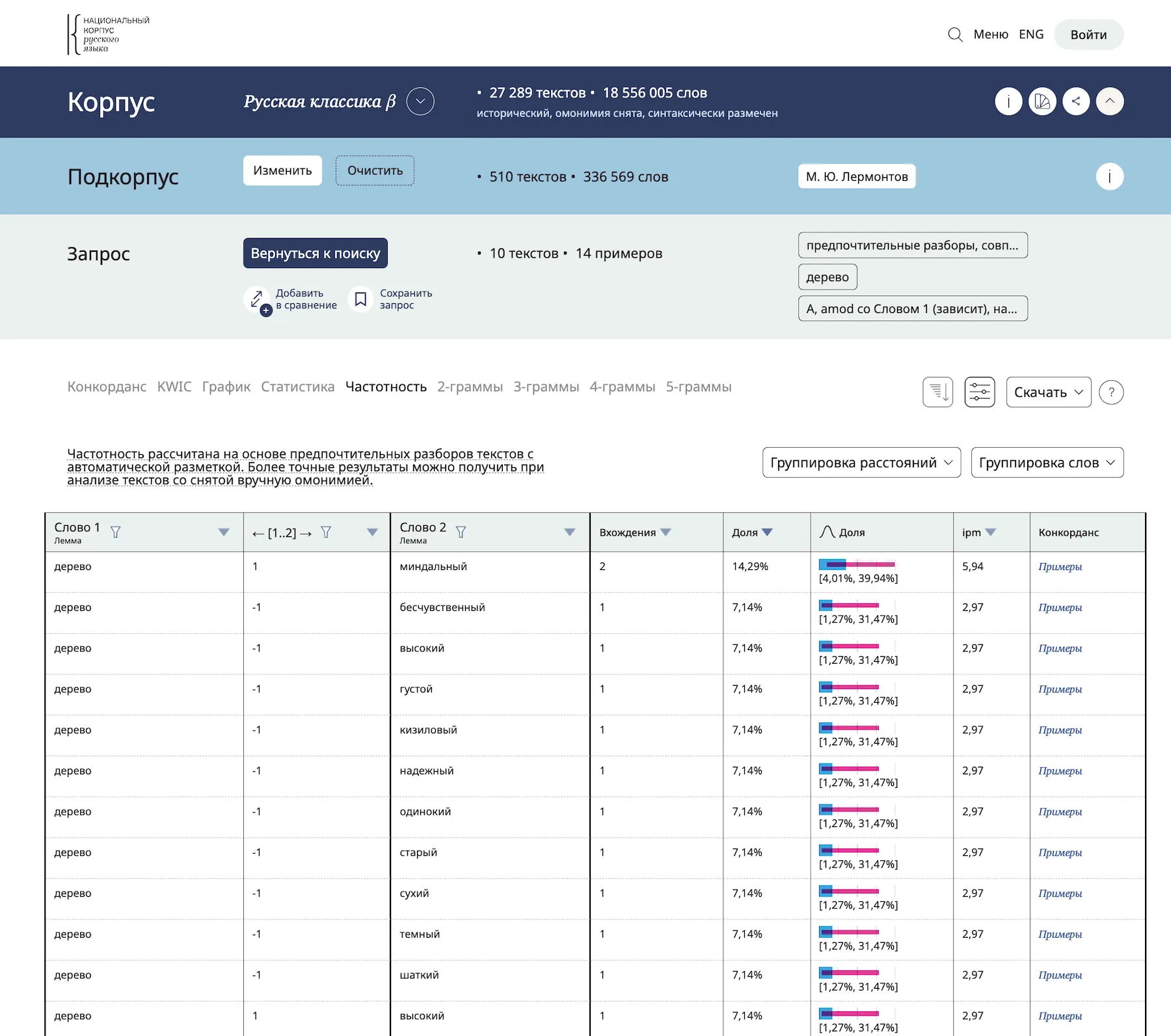Open the Скачать download dropdown

click(1049, 392)
